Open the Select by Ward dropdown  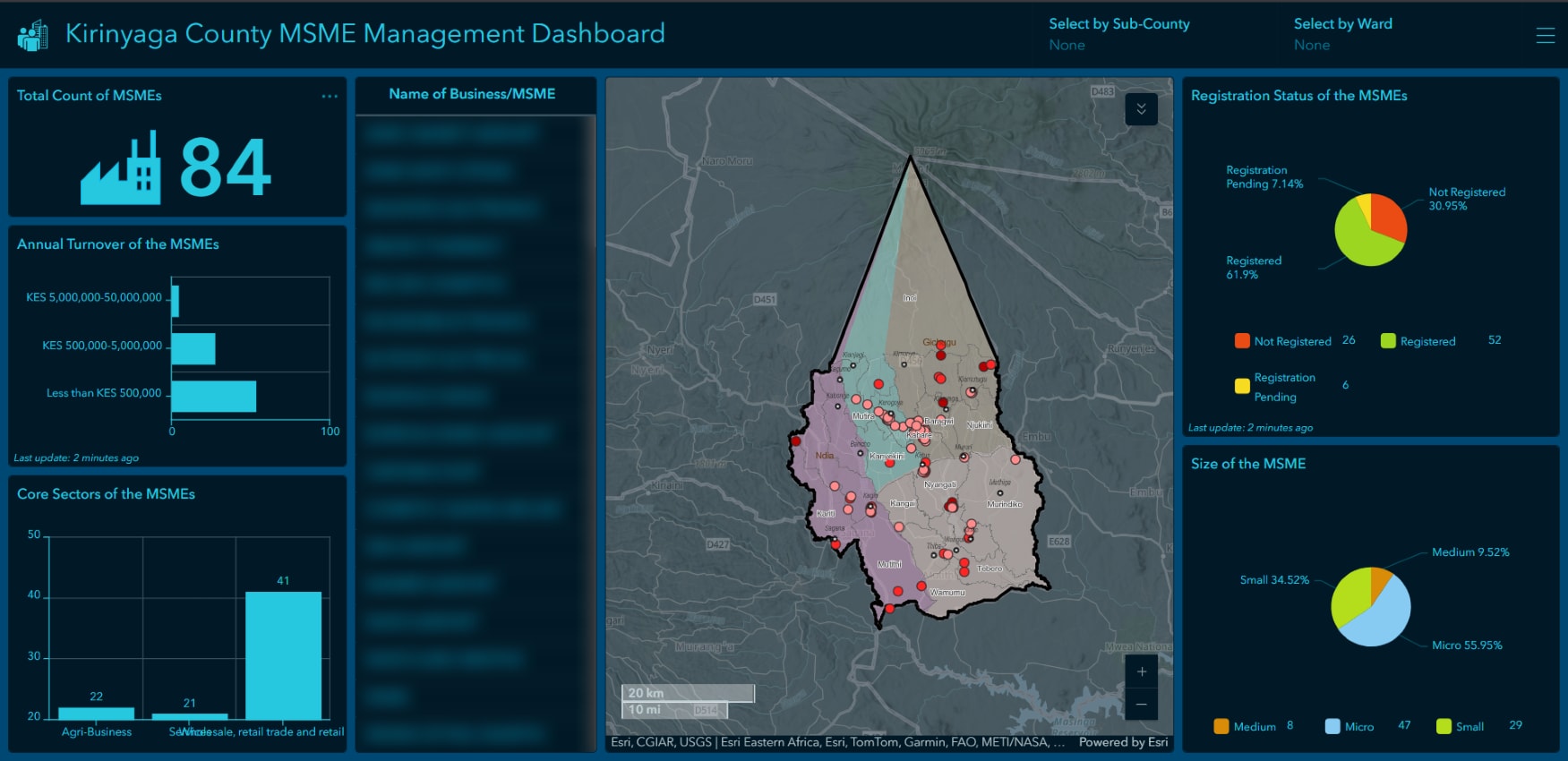coord(1343,34)
